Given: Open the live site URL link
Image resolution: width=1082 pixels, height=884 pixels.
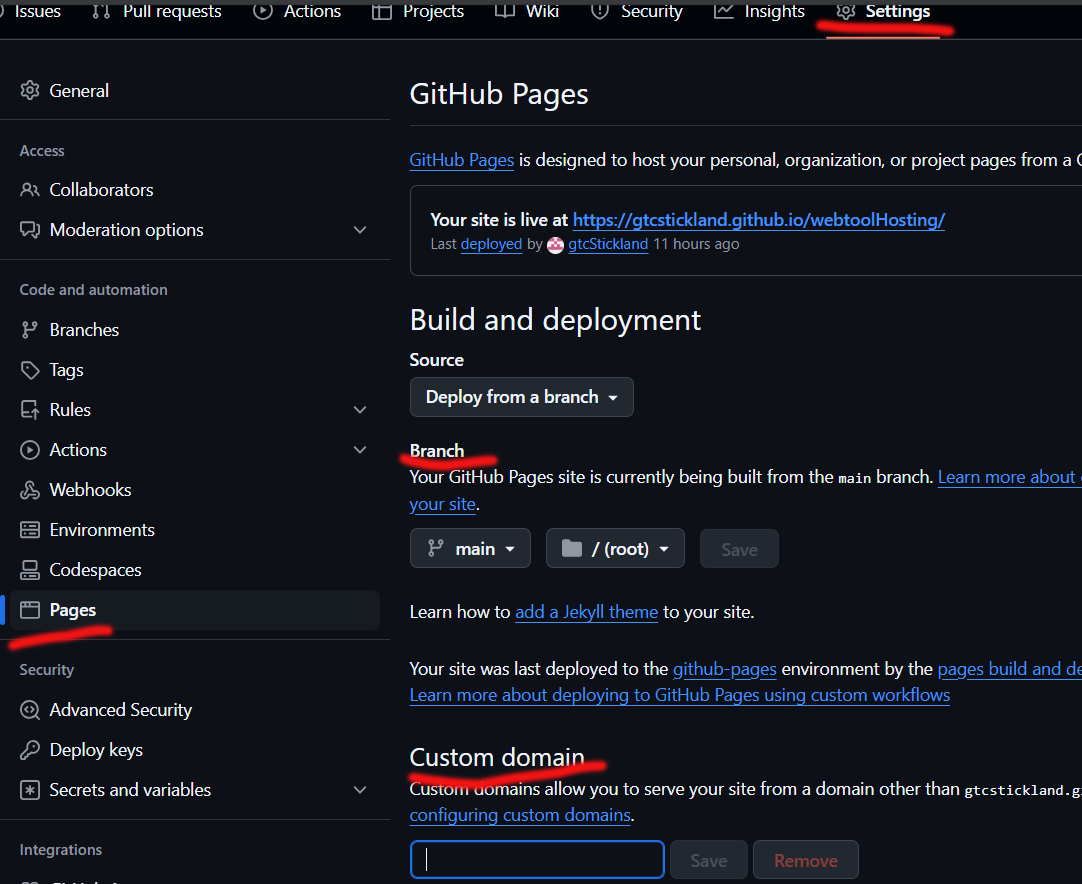Looking at the screenshot, I should (758, 220).
